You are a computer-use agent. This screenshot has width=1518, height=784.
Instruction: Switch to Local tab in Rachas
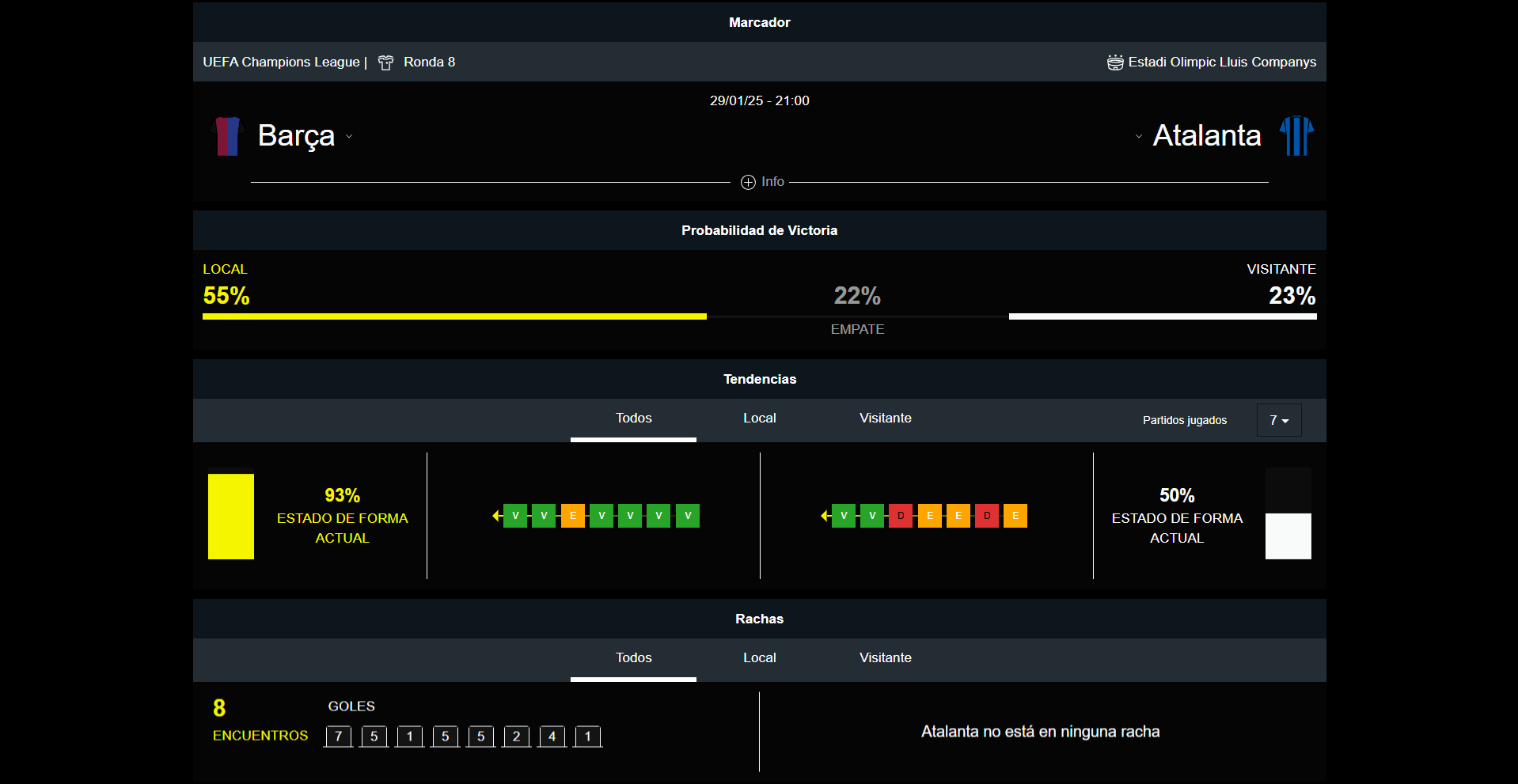coord(759,658)
